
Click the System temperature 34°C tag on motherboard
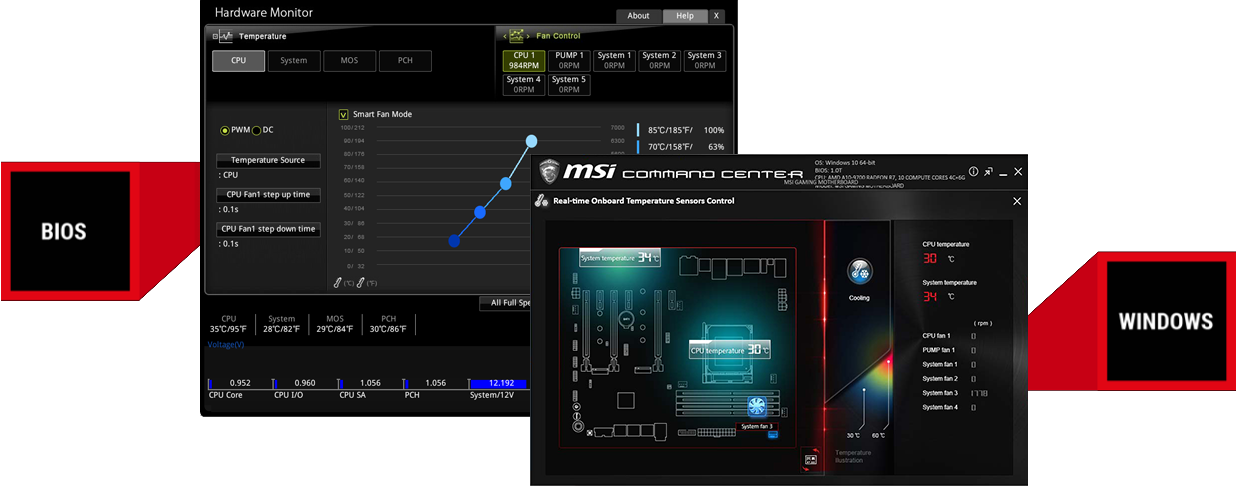click(620, 258)
